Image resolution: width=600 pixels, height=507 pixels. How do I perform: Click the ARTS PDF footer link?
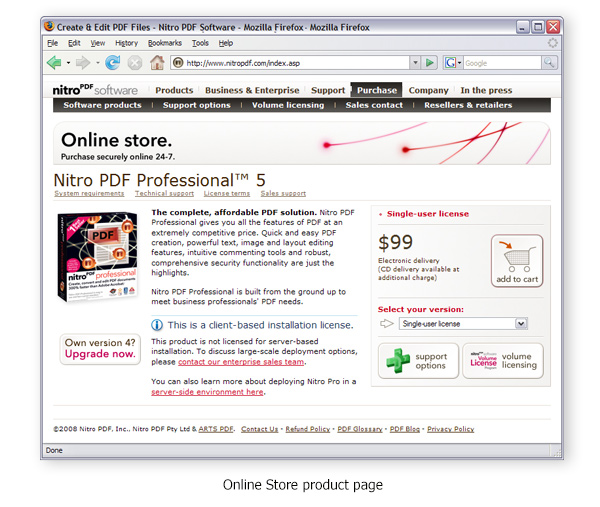(x=216, y=429)
